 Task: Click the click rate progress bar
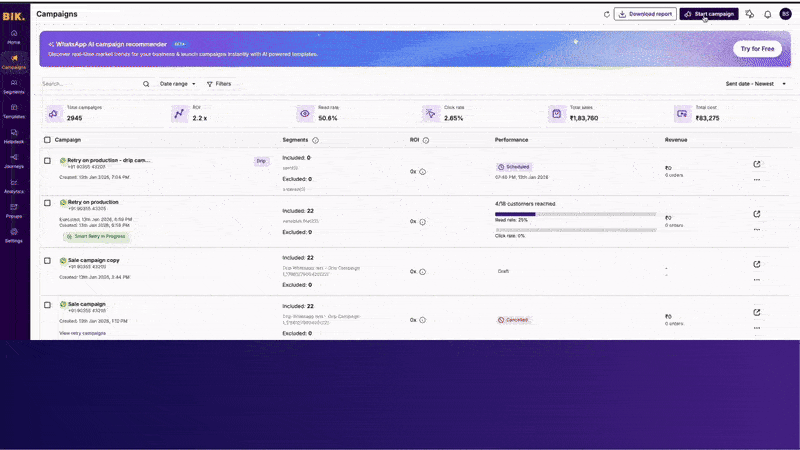(576, 230)
